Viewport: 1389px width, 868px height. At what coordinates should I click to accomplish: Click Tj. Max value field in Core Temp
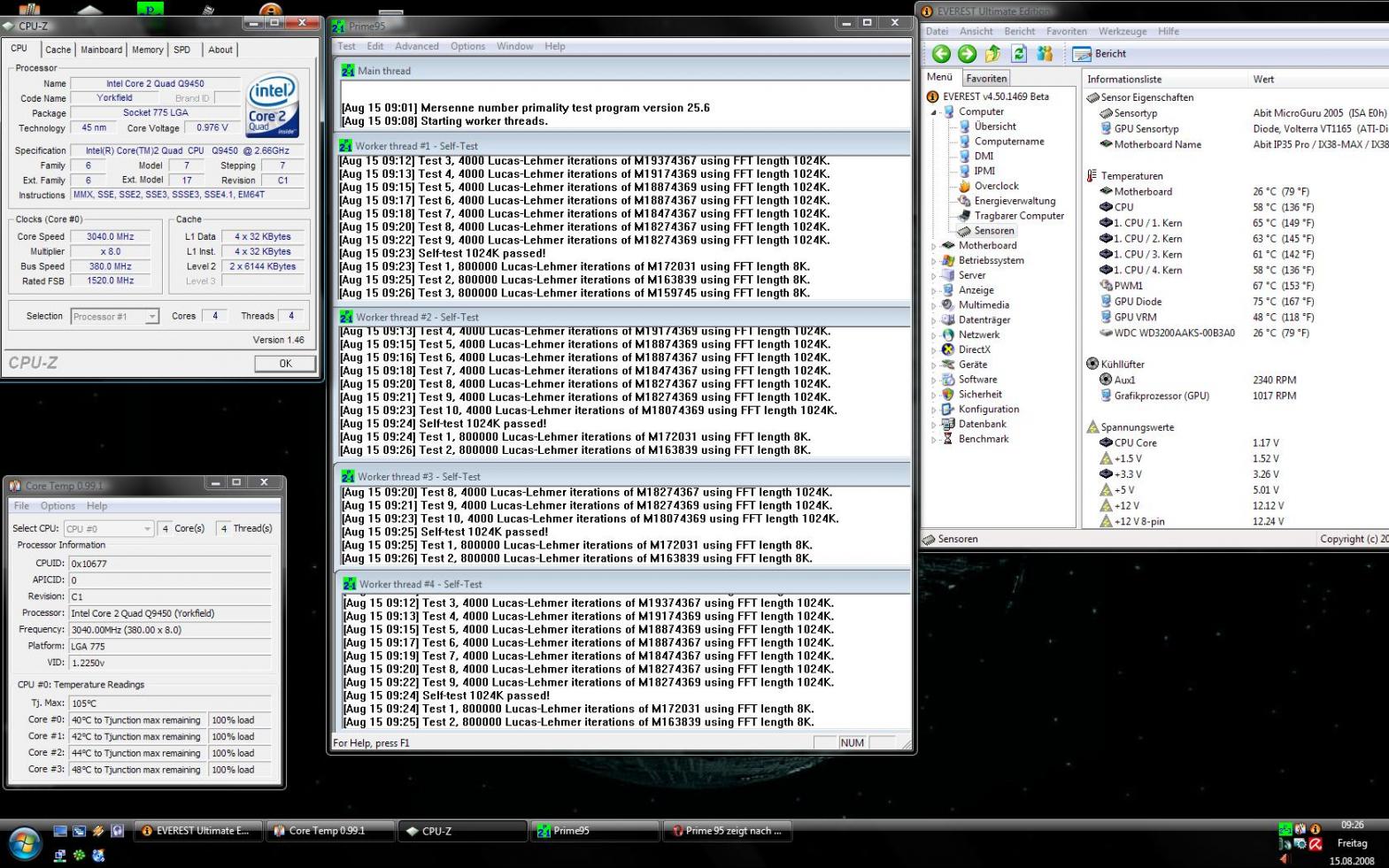coord(169,703)
